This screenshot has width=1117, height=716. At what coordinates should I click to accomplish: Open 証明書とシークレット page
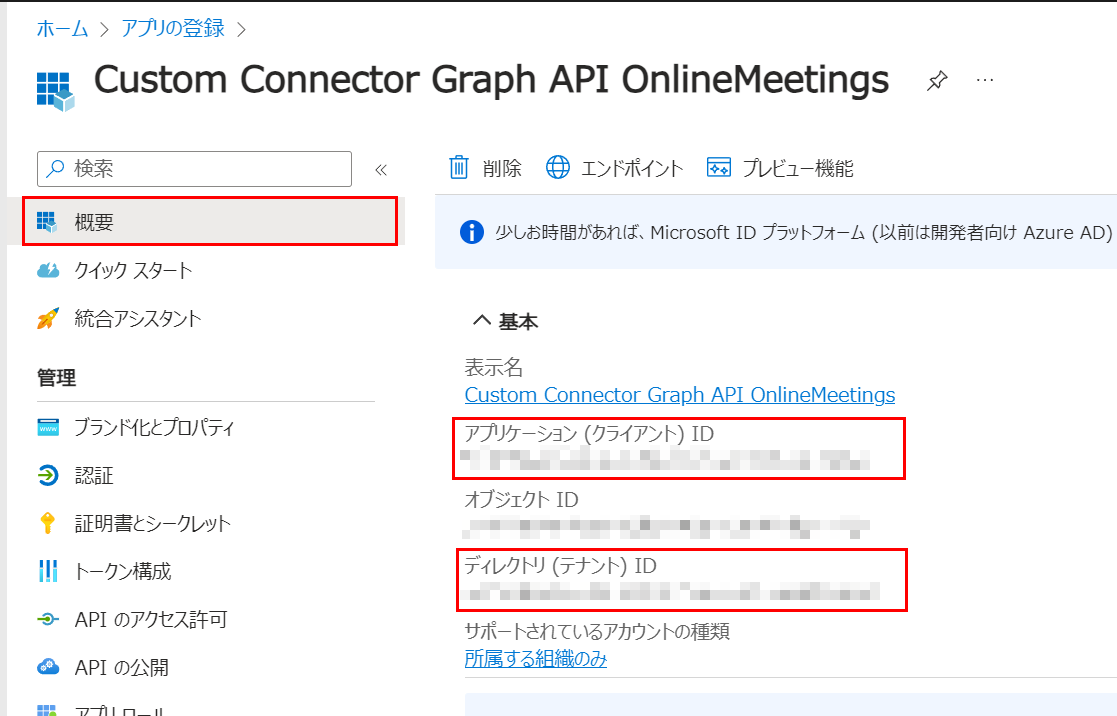tap(153, 523)
